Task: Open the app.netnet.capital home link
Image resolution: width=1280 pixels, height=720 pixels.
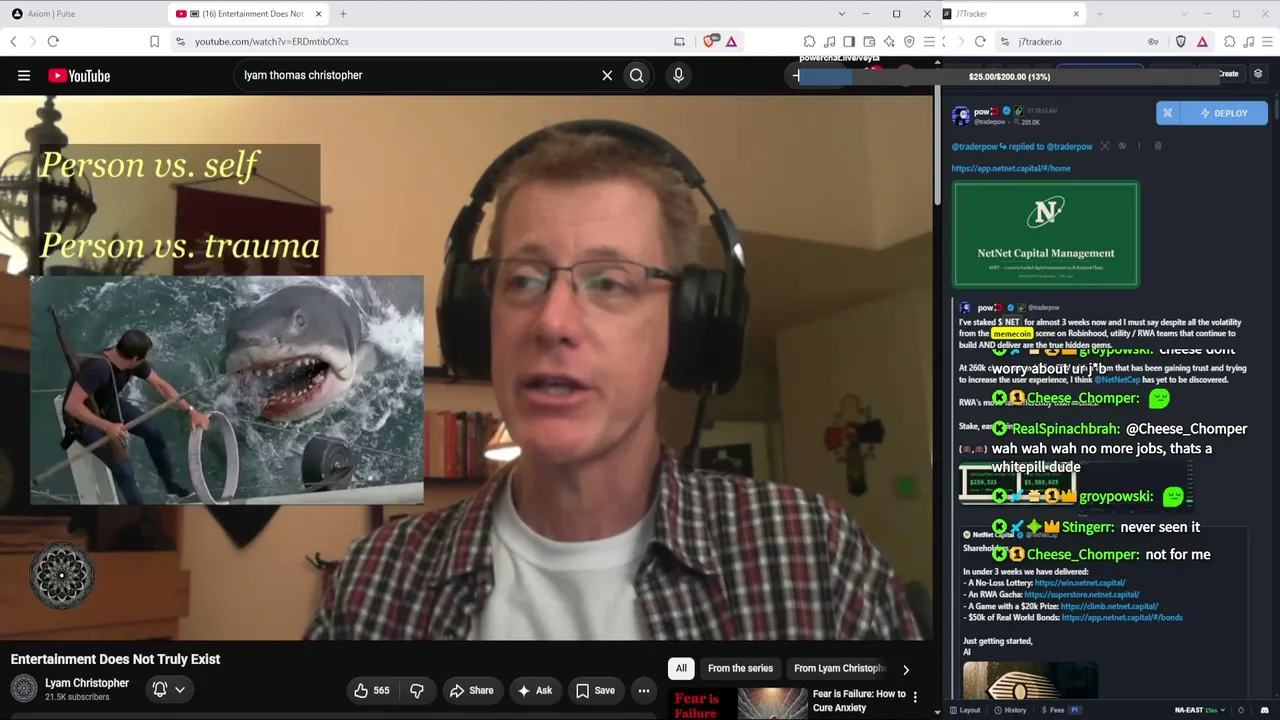Action: coord(1011,168)
